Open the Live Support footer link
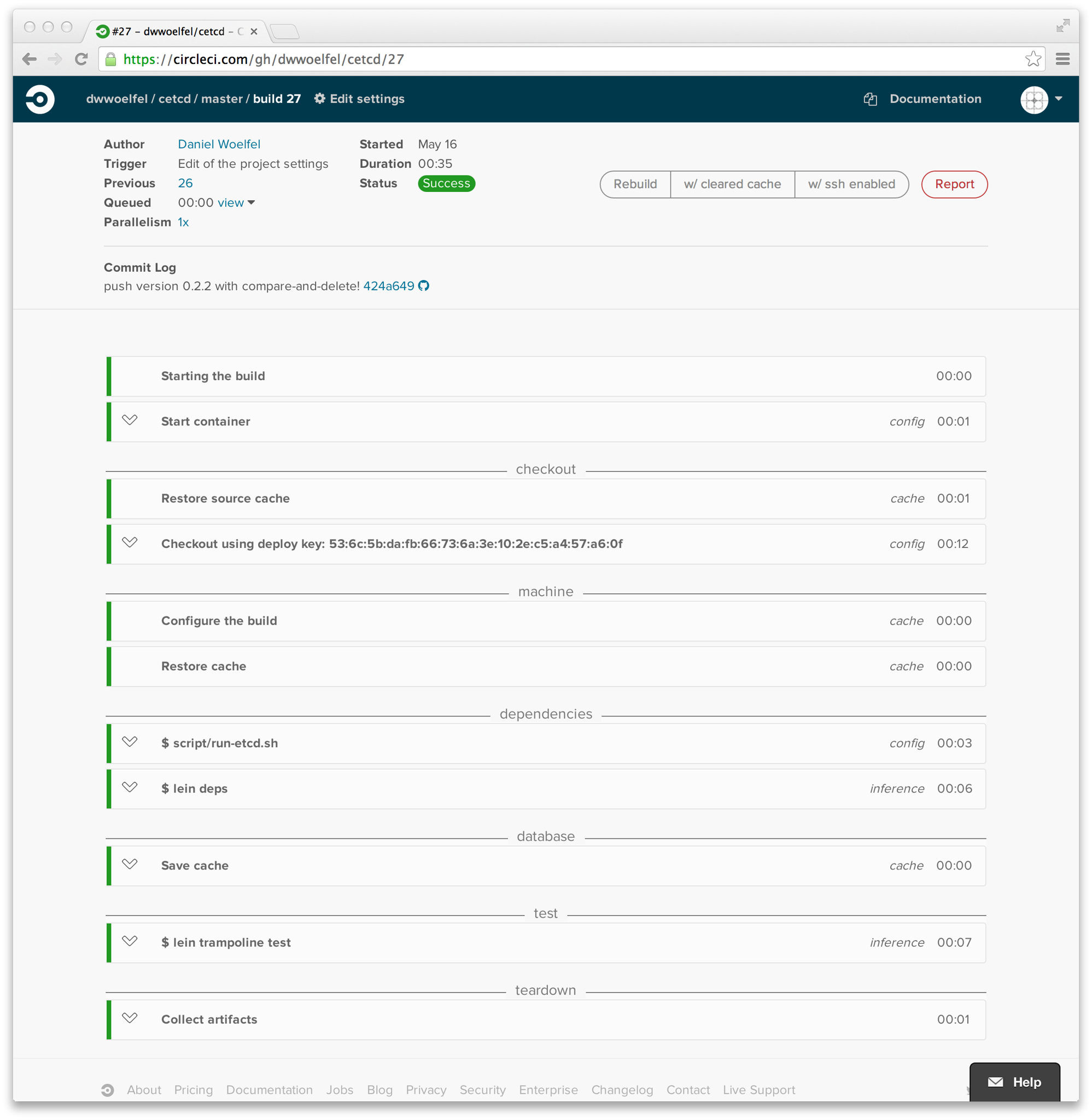 [x=759, y=1089]
